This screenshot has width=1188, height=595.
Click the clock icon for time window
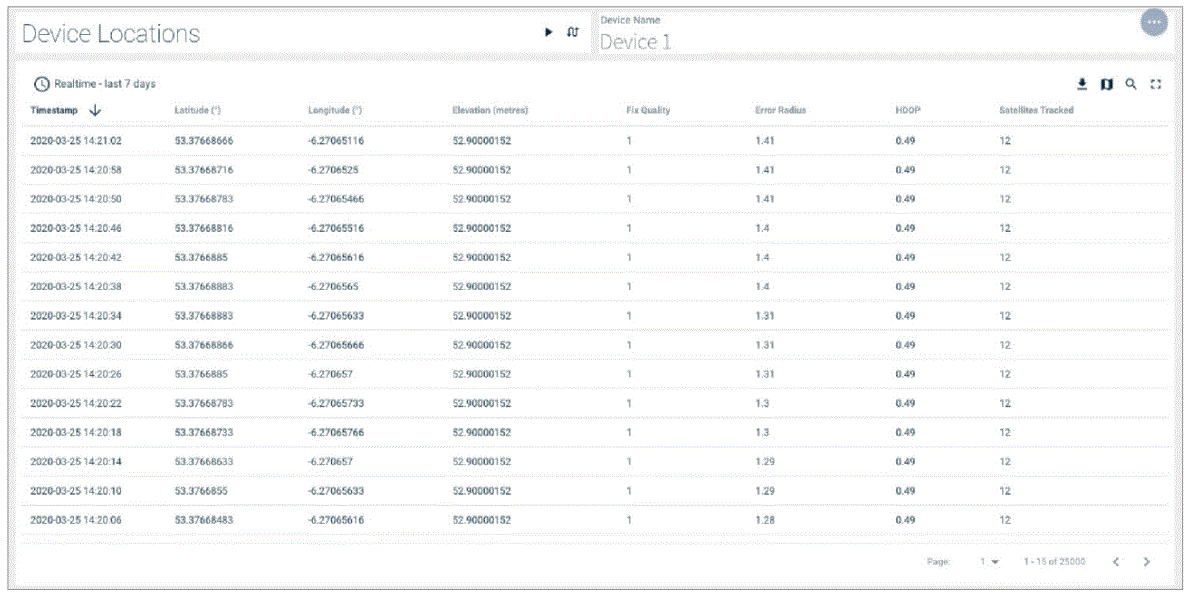[x=41, y=84]
